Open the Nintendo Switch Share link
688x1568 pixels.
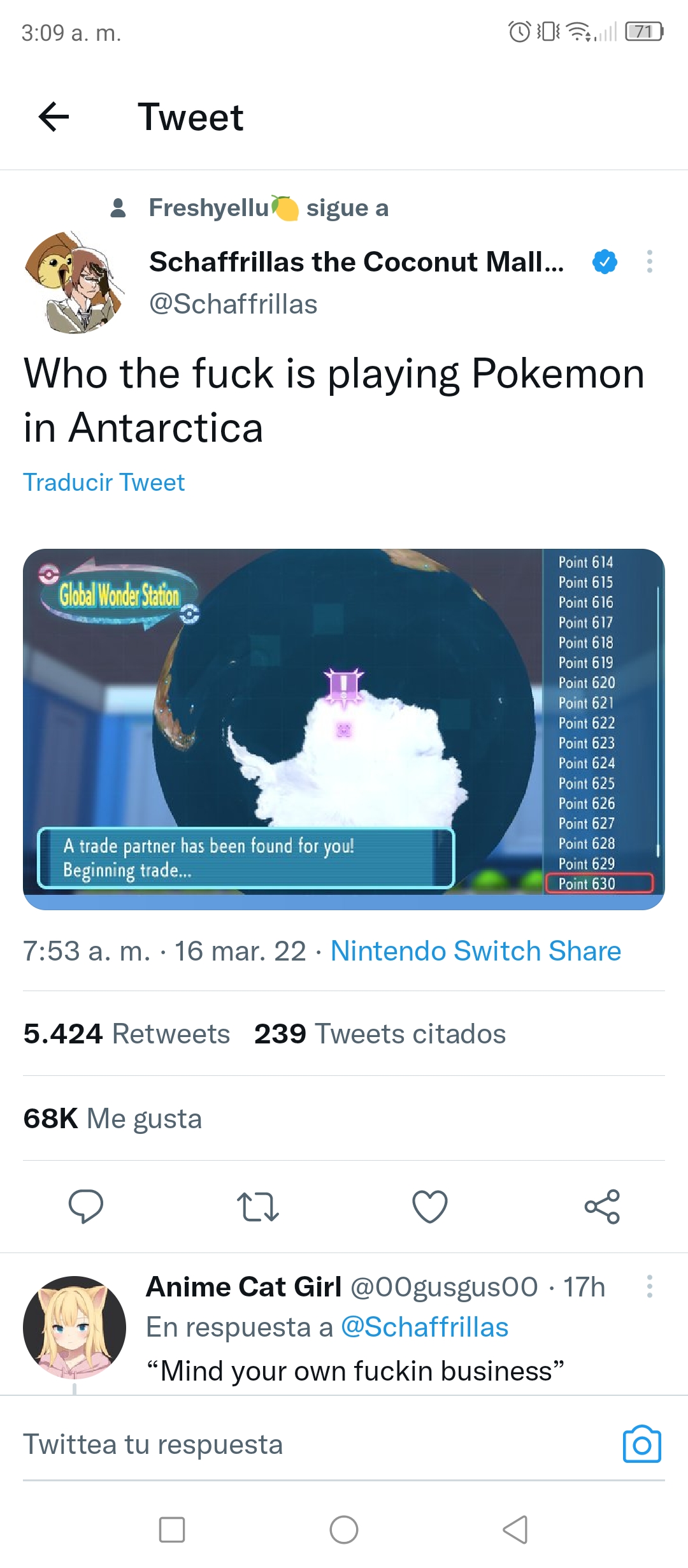[476, 951]
